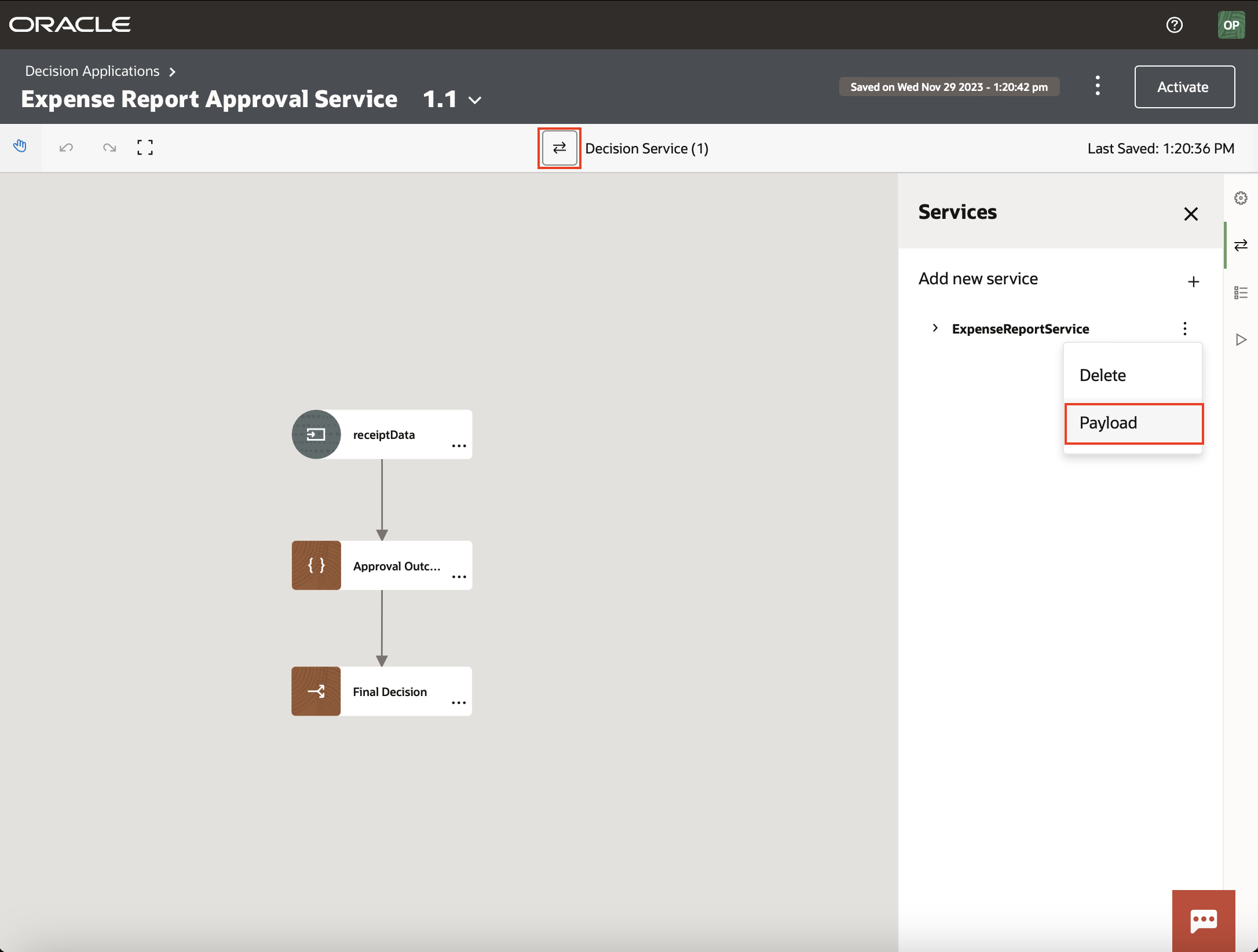The height and width of the screenshot is (952, 1258).
Task: Toggle the Services arrows icon on right rail
Action: pyautogui.click(x=1241, y=246)
